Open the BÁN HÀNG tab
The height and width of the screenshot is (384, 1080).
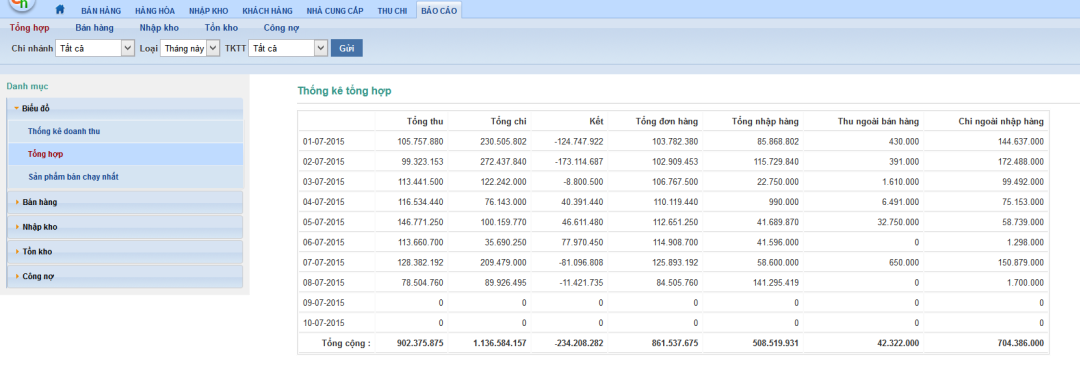click(x=101, y=11)
